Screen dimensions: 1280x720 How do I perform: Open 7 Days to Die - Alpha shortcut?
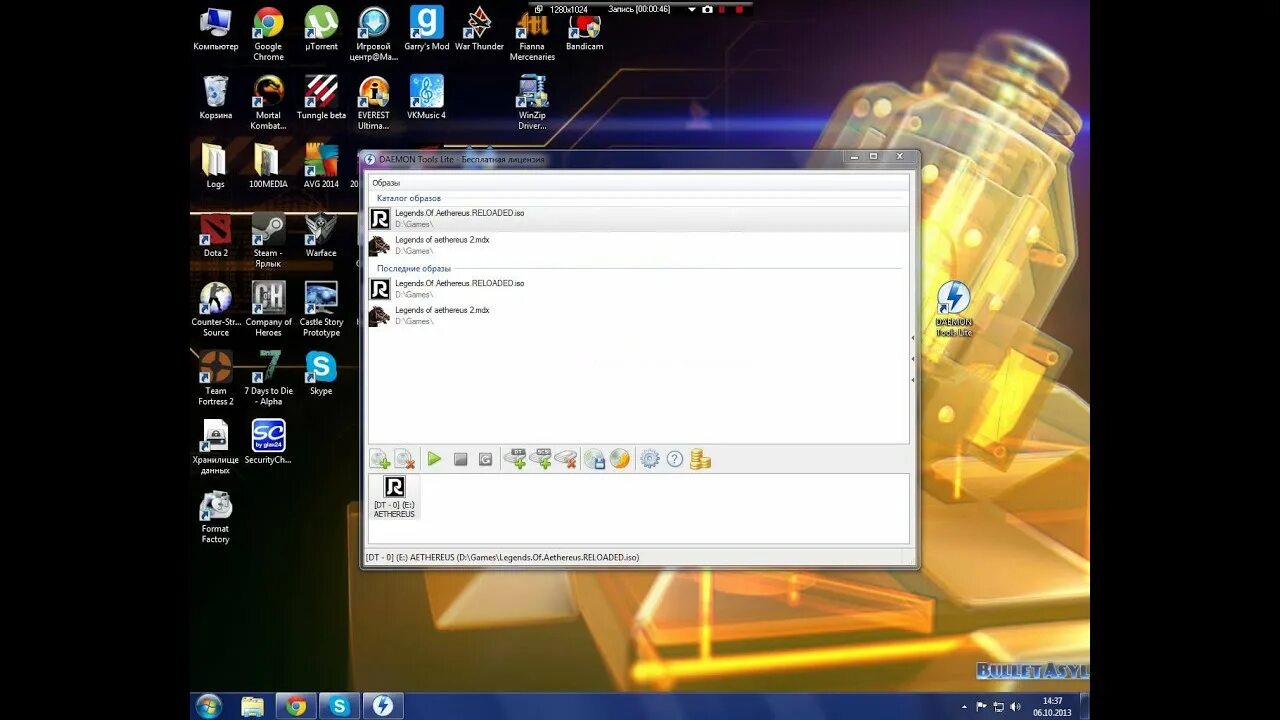click(268, 378)
